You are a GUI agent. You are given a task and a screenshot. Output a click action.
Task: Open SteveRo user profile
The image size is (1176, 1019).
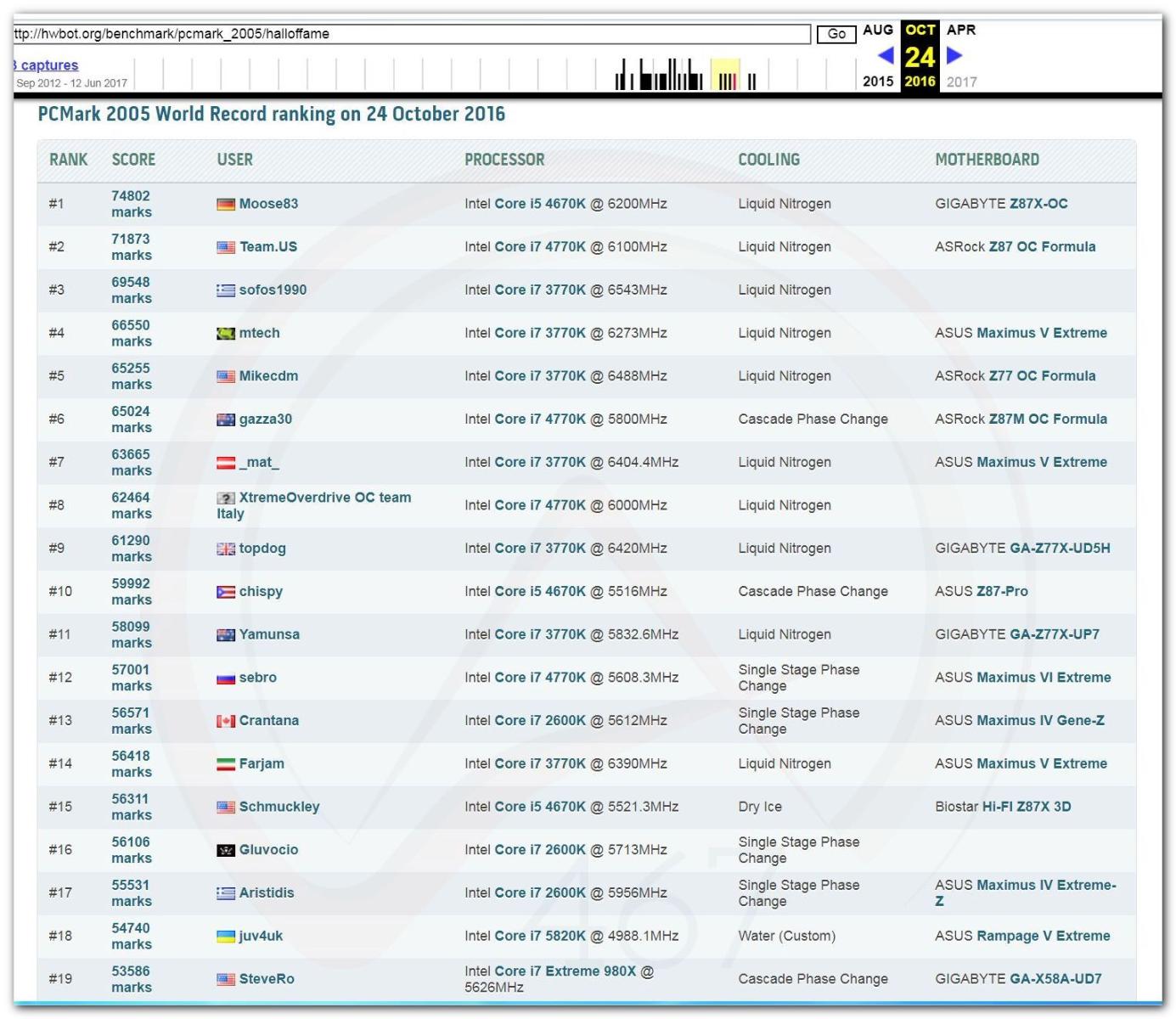pos(267,980)
